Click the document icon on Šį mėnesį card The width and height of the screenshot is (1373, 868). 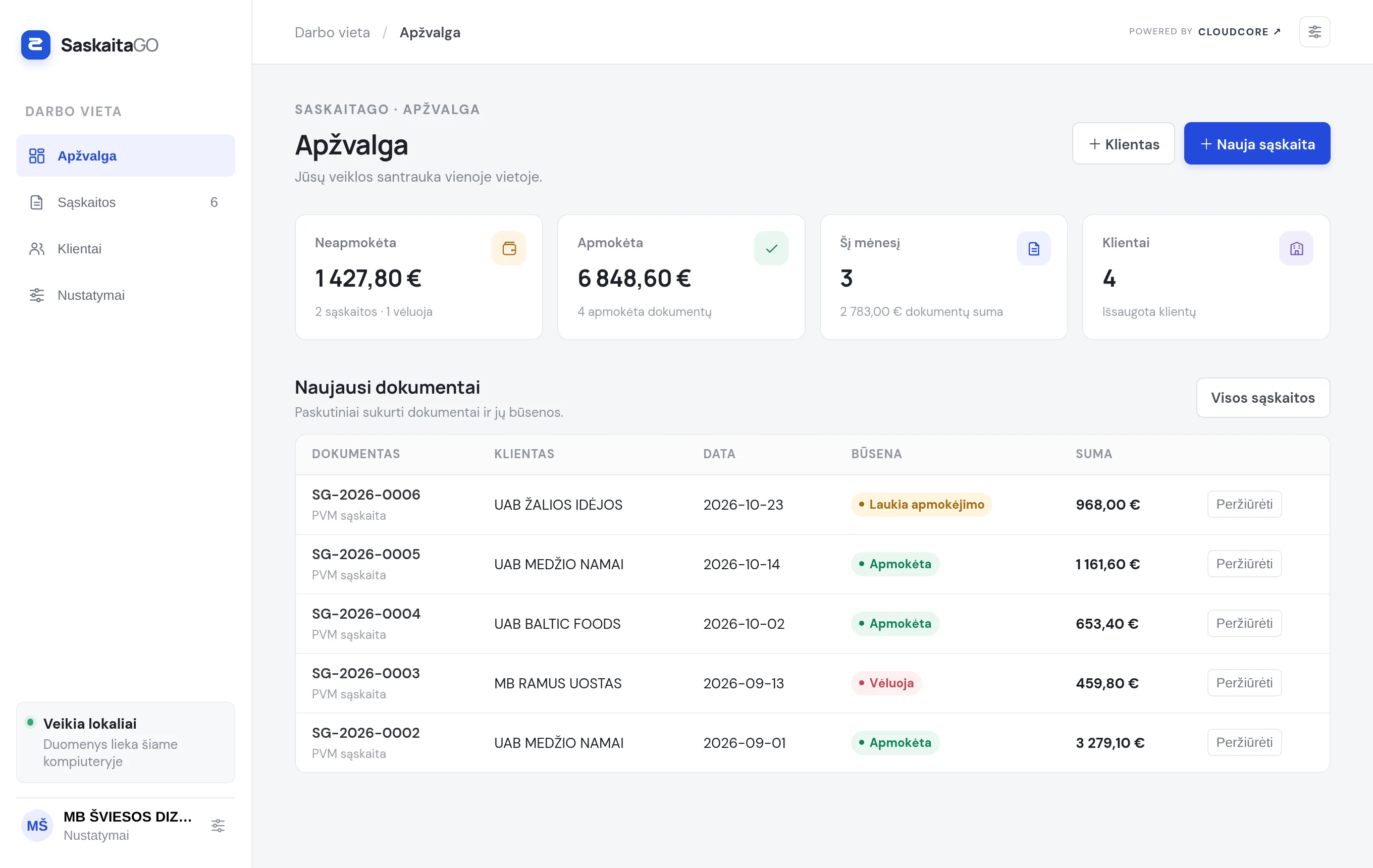(1033, 248)
